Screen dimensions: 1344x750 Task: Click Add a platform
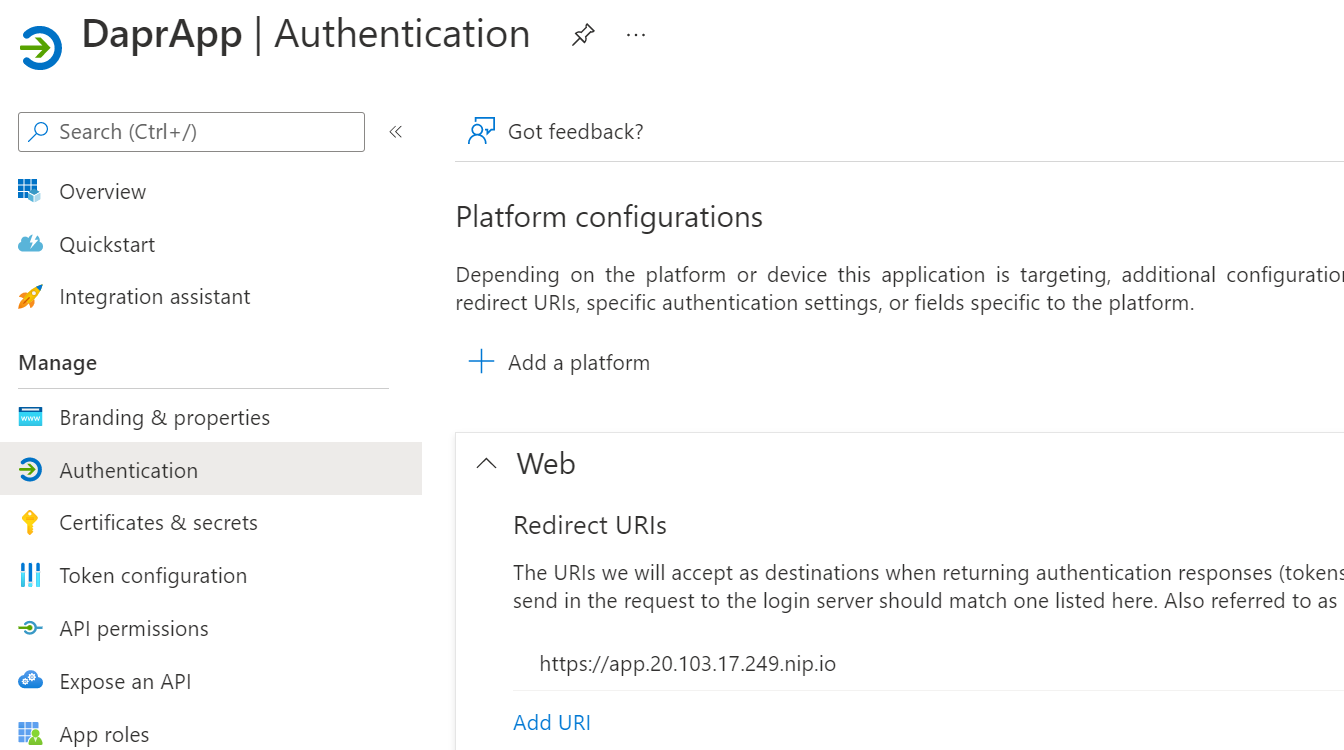point(578,362)
